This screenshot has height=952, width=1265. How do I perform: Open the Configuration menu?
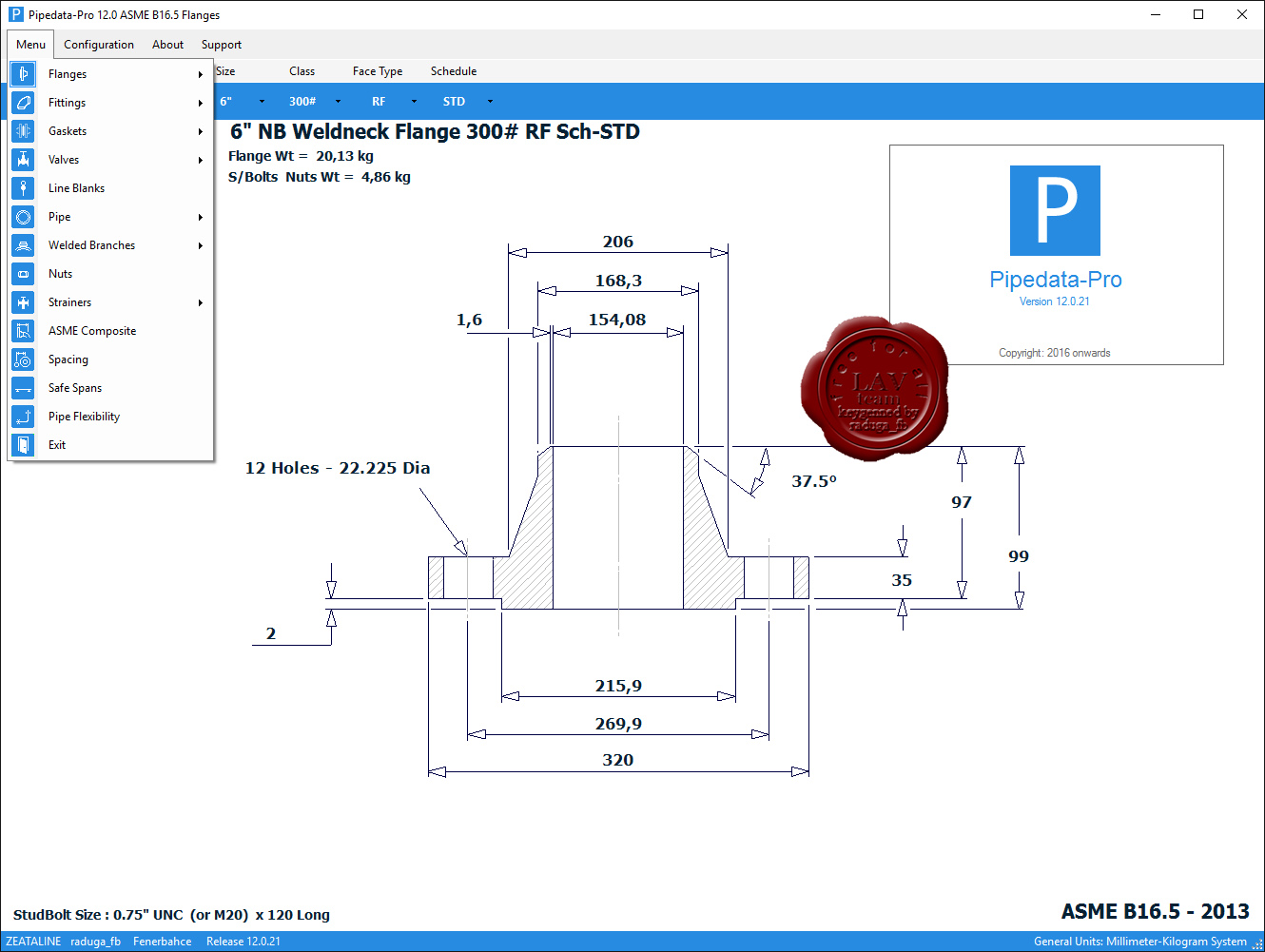pyautogui.click(x=99, y=45)
